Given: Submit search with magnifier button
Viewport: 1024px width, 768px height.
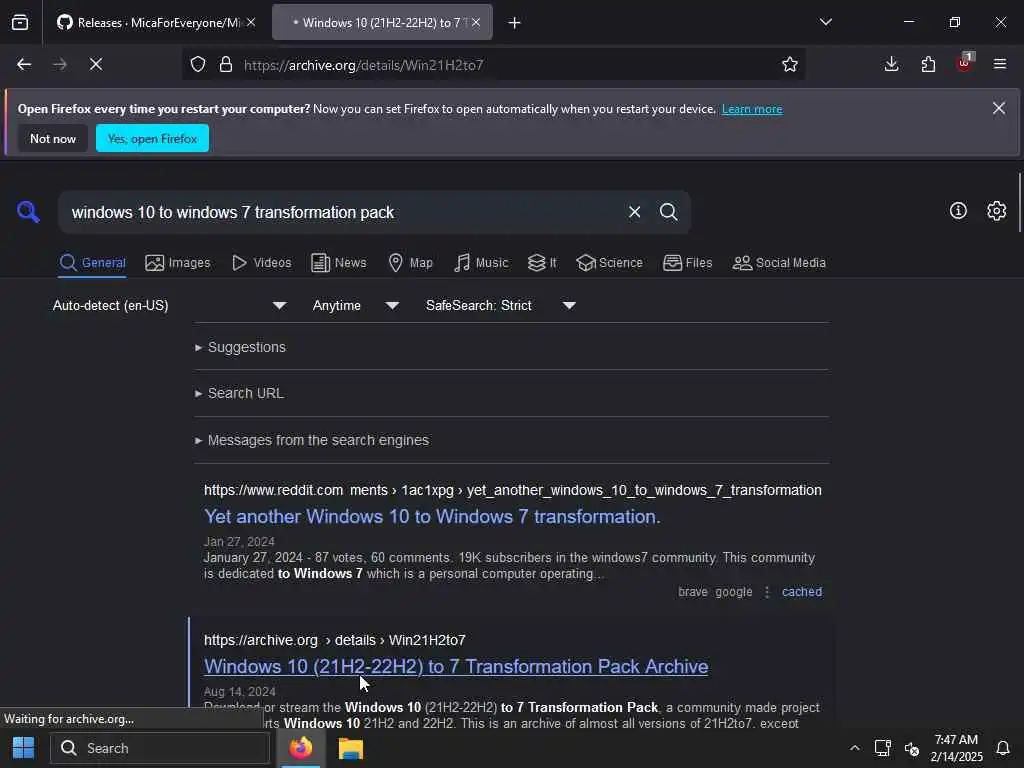Looking at the screenshot, I should click(668, 212).
